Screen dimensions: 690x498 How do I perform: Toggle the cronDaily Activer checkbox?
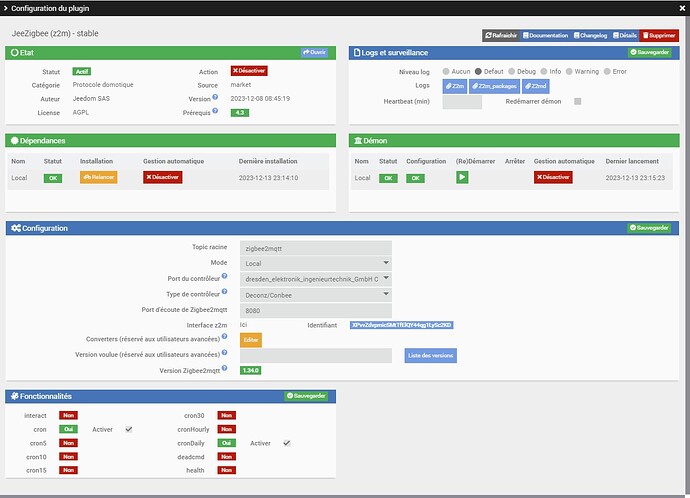click(286, 443)
